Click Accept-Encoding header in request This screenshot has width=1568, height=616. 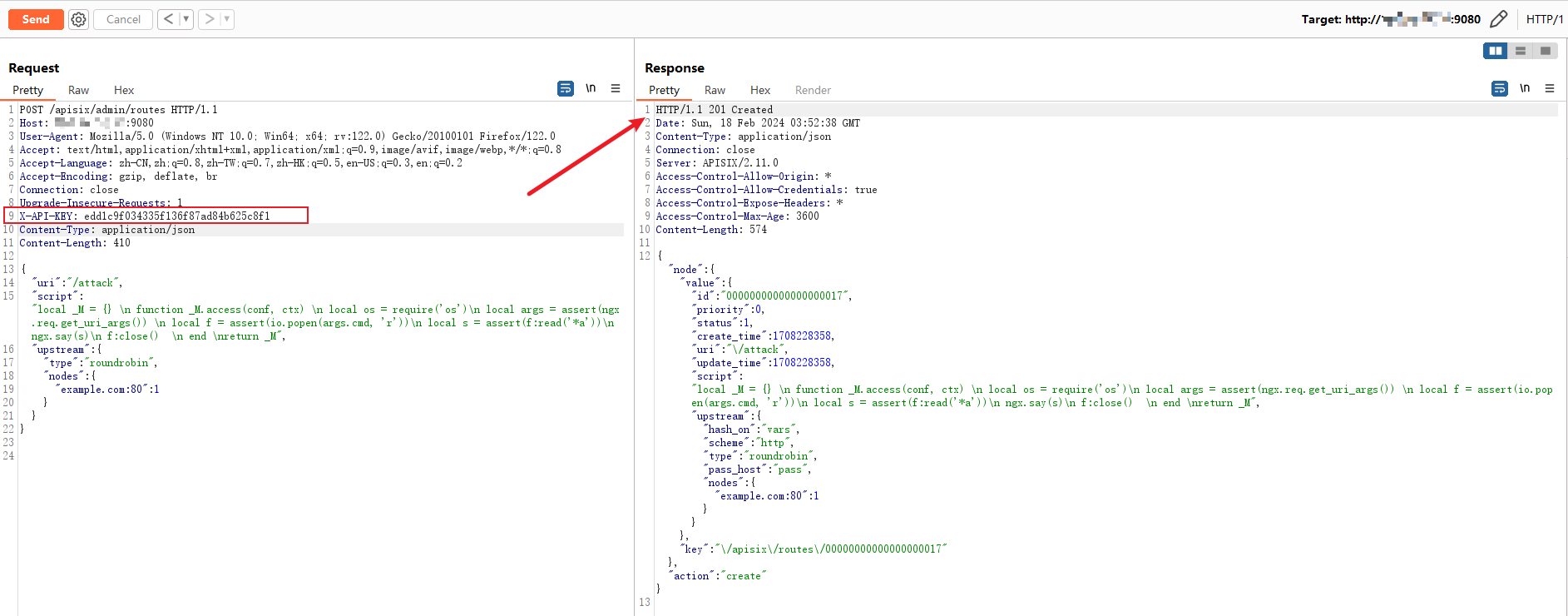click(118, 176)
